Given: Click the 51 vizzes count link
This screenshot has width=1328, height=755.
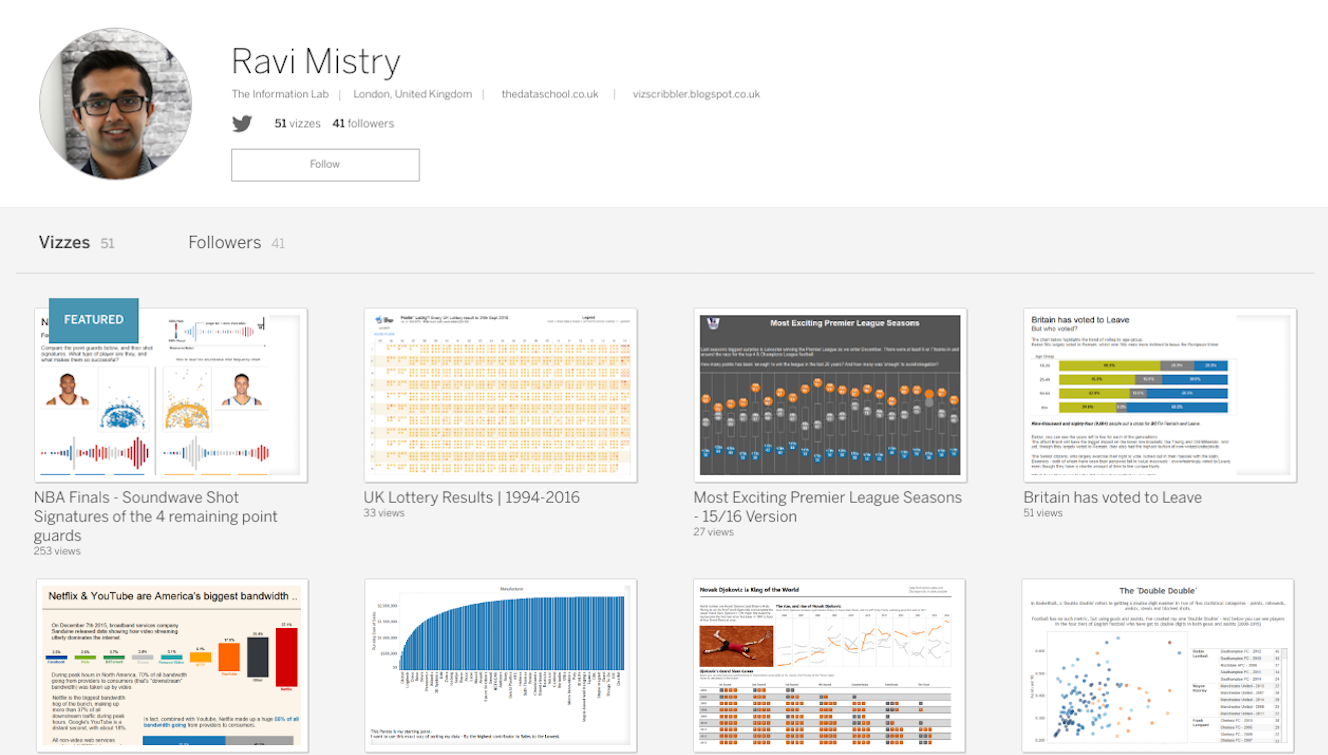Looking at the screenshot, I should coord(297,124).
